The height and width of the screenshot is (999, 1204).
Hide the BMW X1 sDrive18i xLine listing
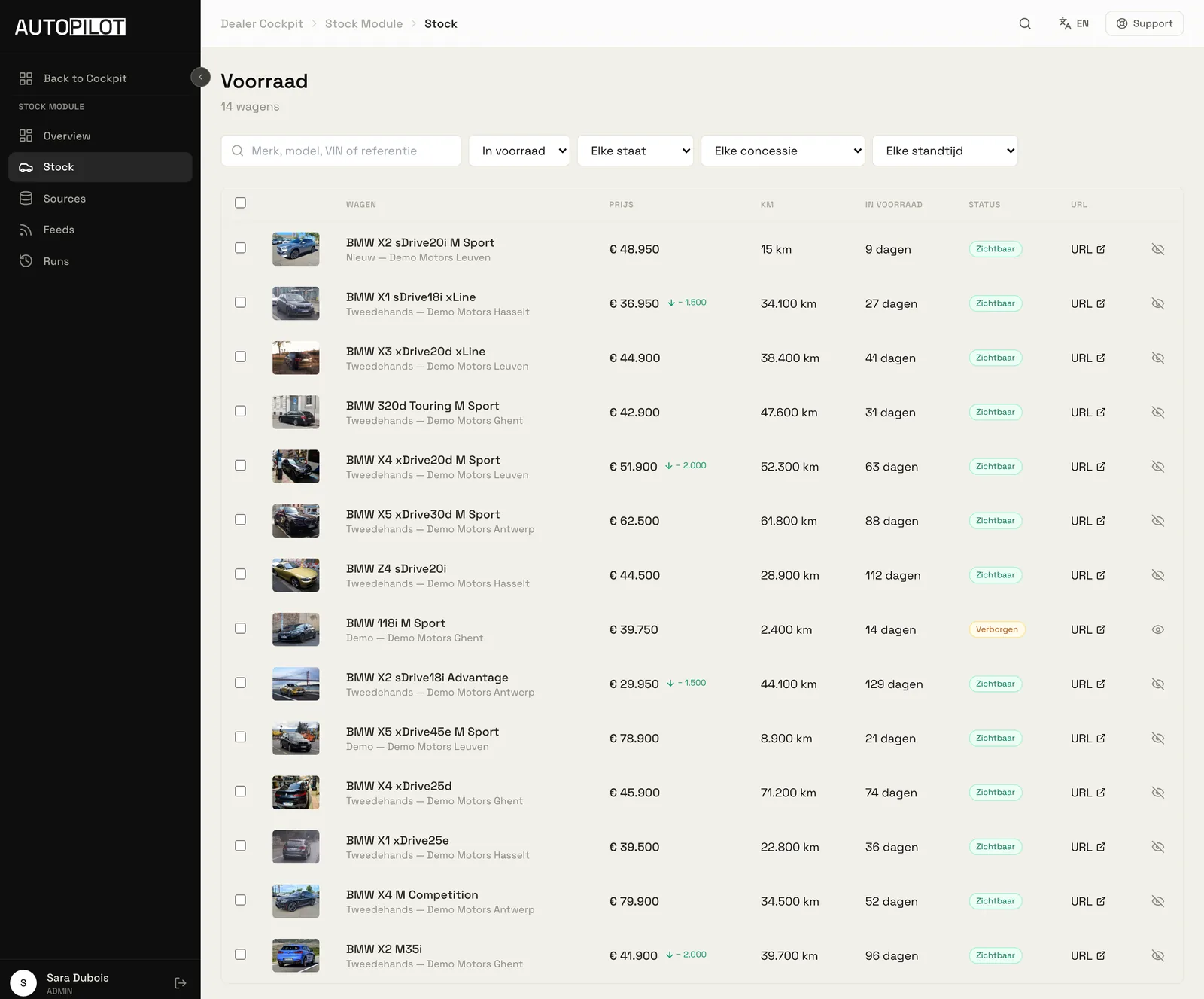coord(1158,303)
